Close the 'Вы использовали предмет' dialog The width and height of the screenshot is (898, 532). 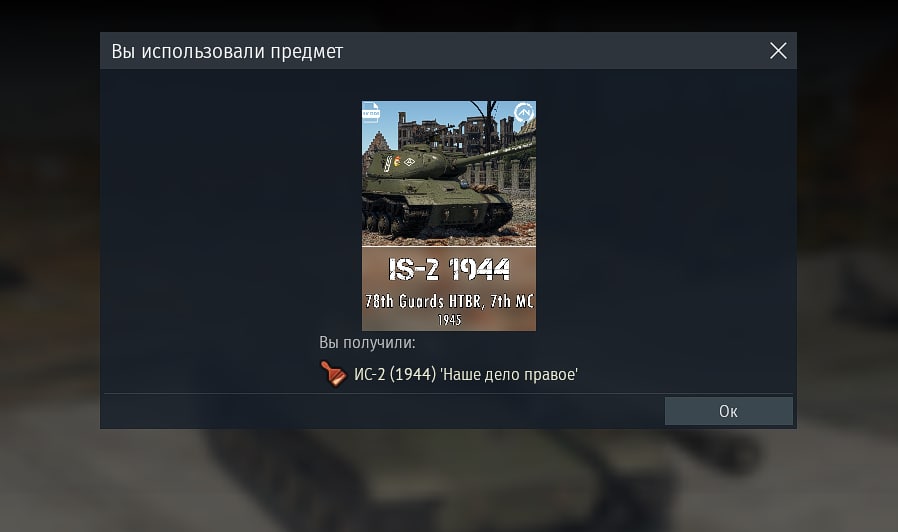click(x=778, y=51)
